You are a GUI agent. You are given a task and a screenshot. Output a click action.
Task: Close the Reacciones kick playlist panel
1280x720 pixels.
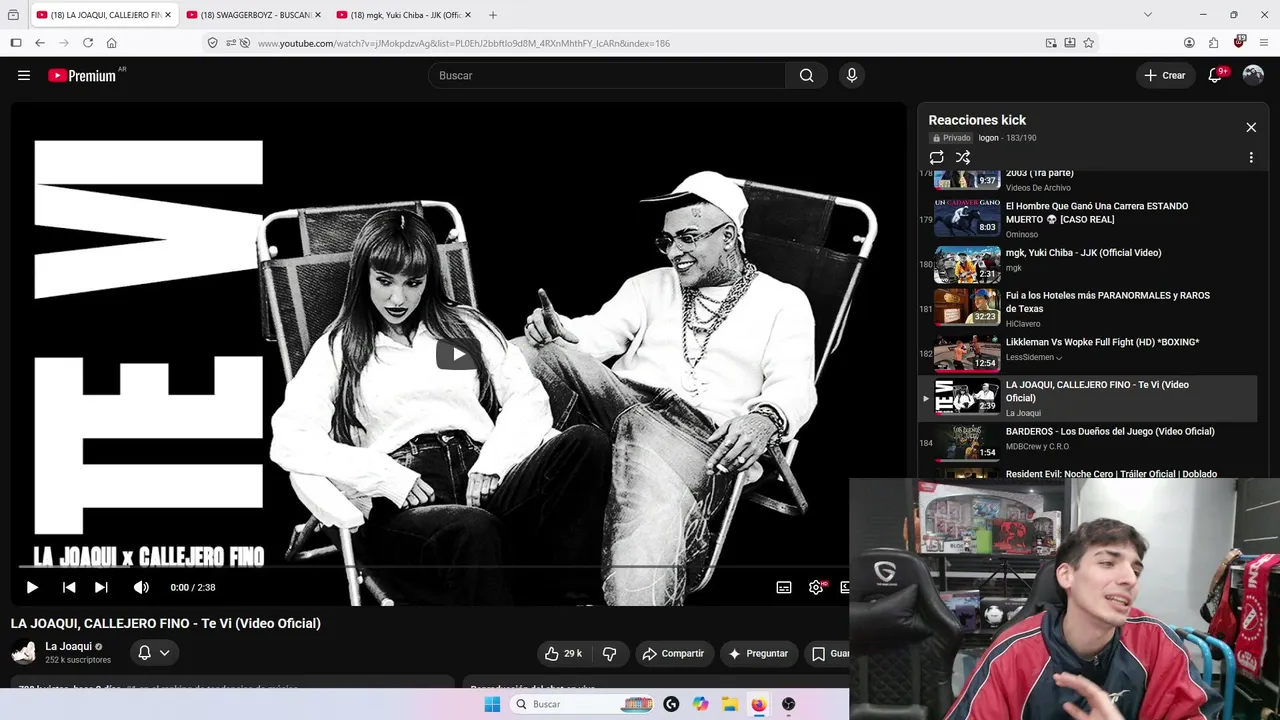coord(1251,127)
